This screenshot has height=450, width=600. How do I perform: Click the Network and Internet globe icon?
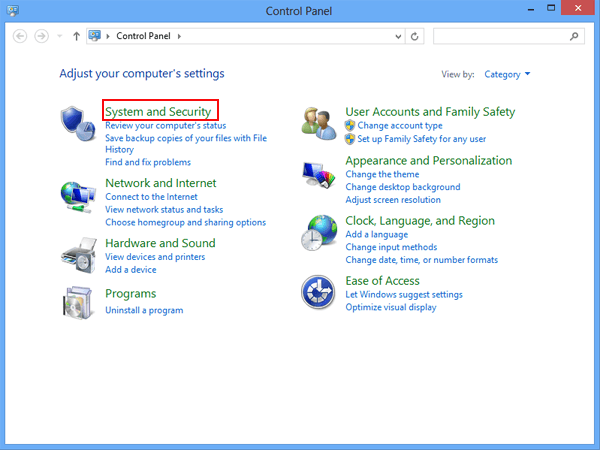pos(78,197)
